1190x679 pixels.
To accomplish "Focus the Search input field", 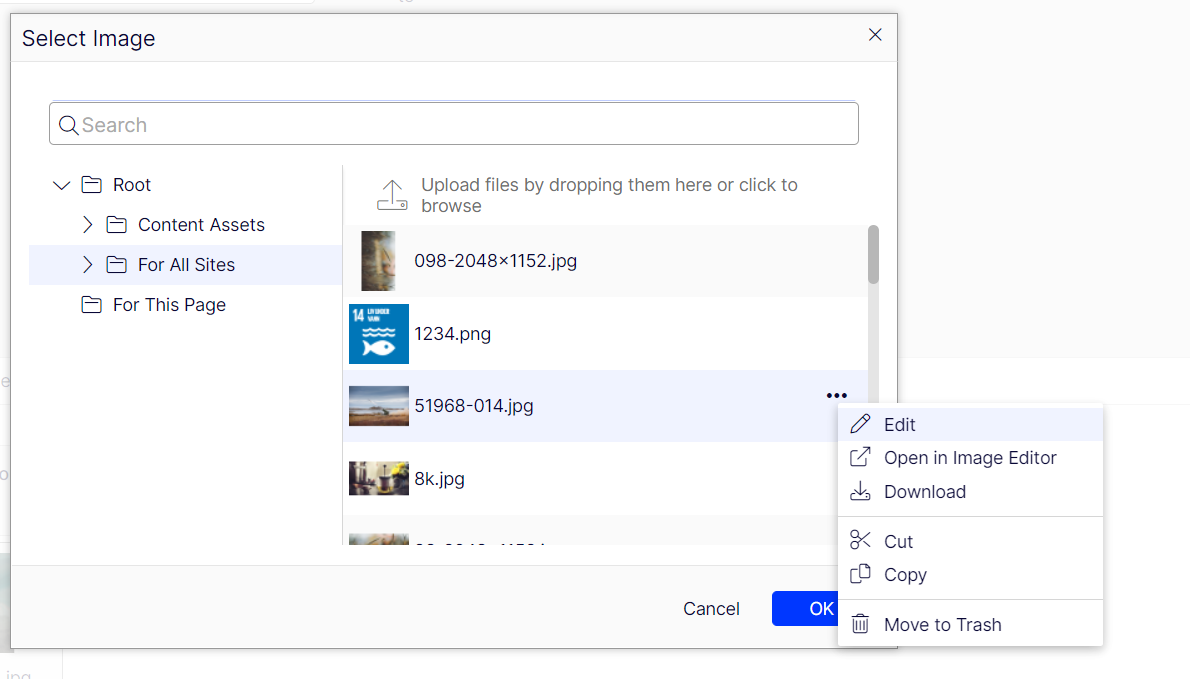I will tap(460, 125).
